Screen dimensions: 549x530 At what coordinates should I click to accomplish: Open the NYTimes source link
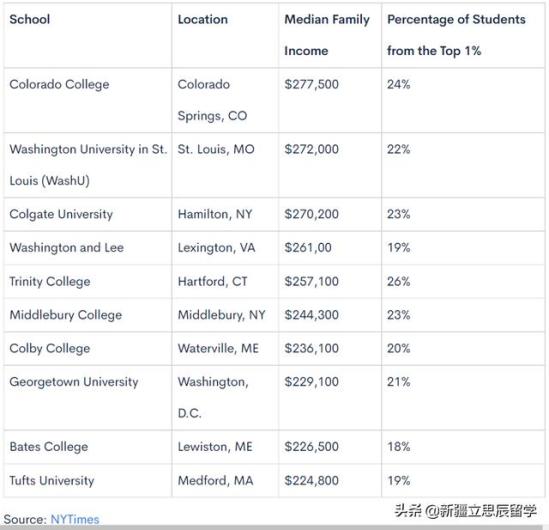[75, 519]
